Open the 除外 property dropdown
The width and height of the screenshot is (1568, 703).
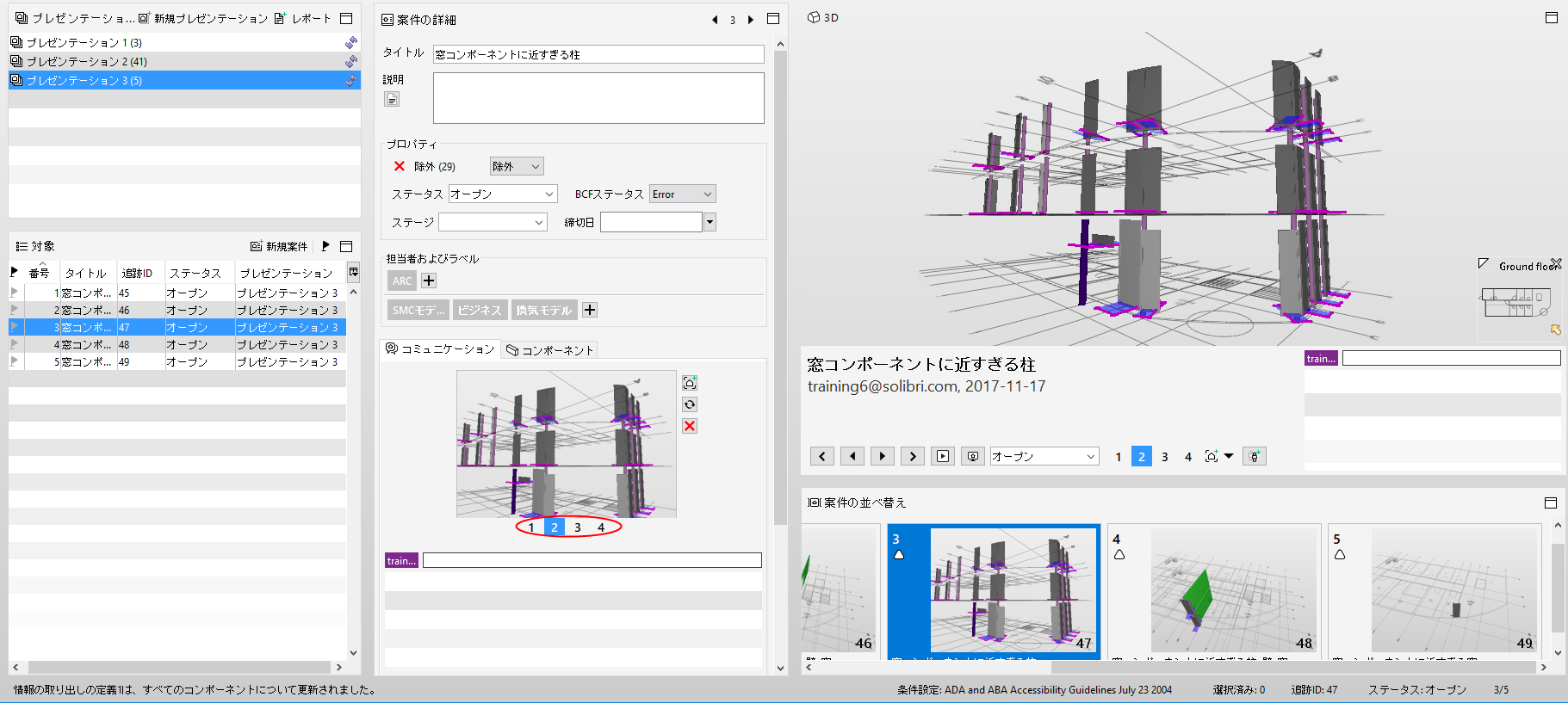pyautogui.click(x=517, y=166)
